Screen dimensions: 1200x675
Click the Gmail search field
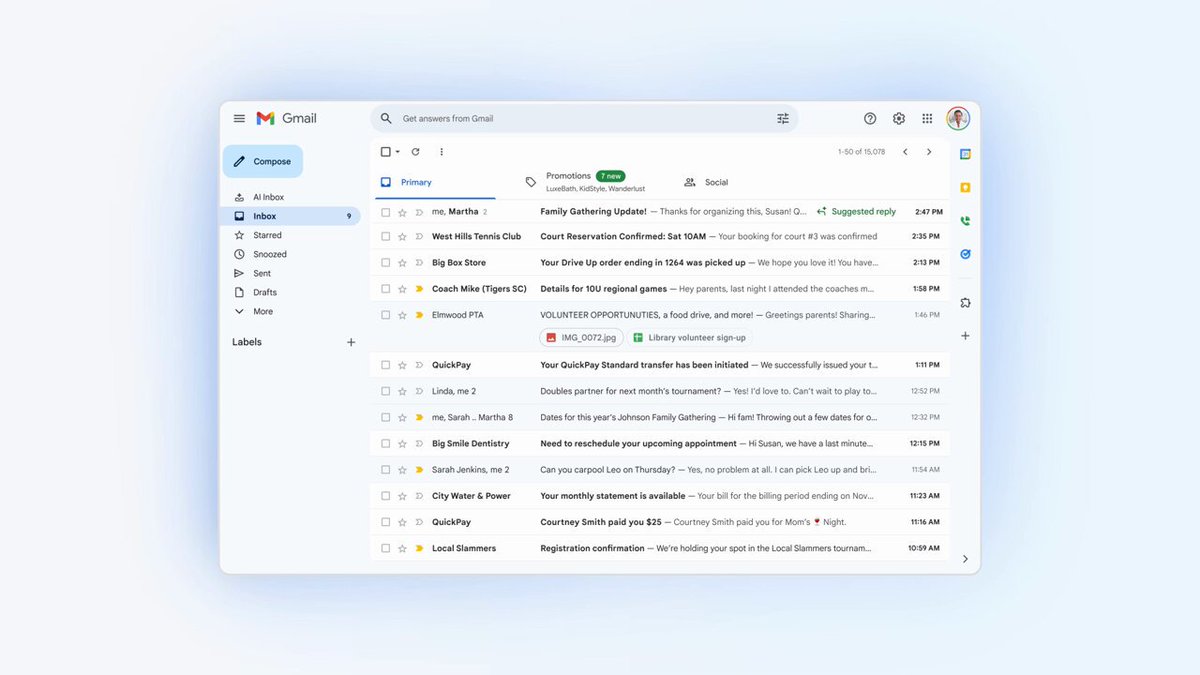click(584, 118)
